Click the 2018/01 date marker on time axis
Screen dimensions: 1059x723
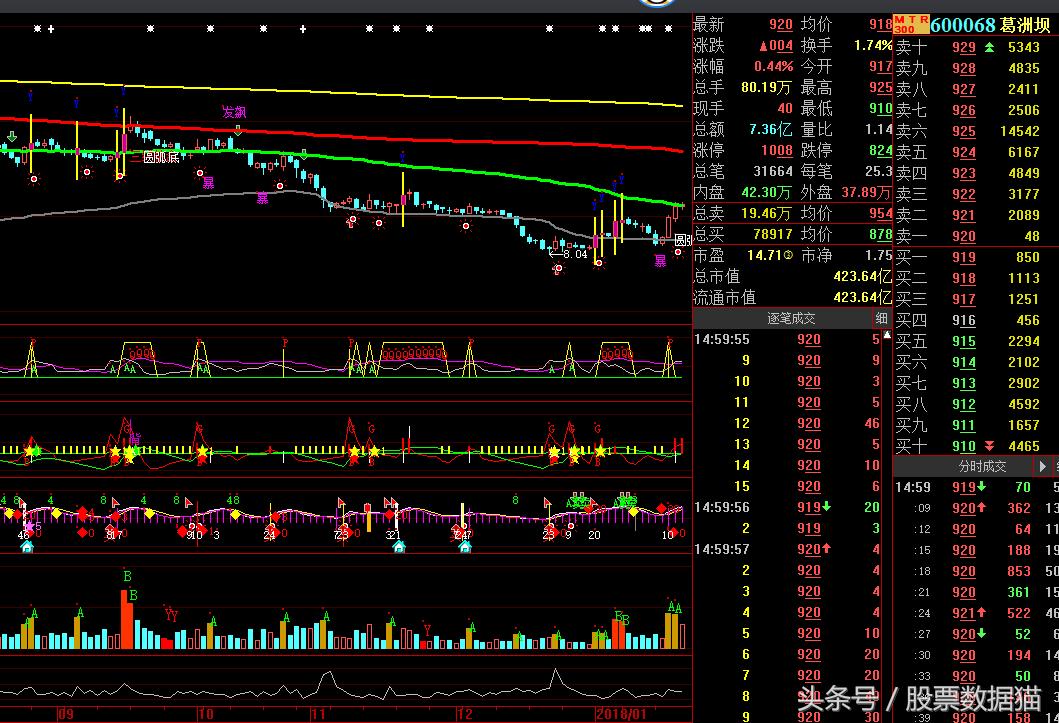(618, 714)
